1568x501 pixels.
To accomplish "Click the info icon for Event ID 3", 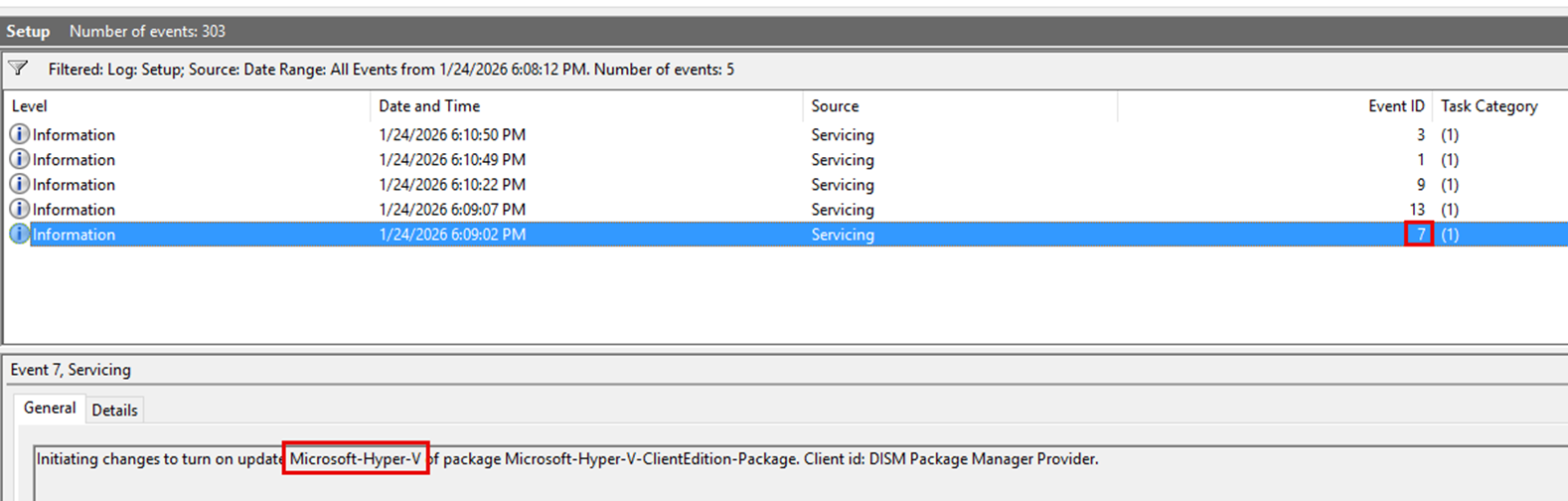I will tap(19, 134).
